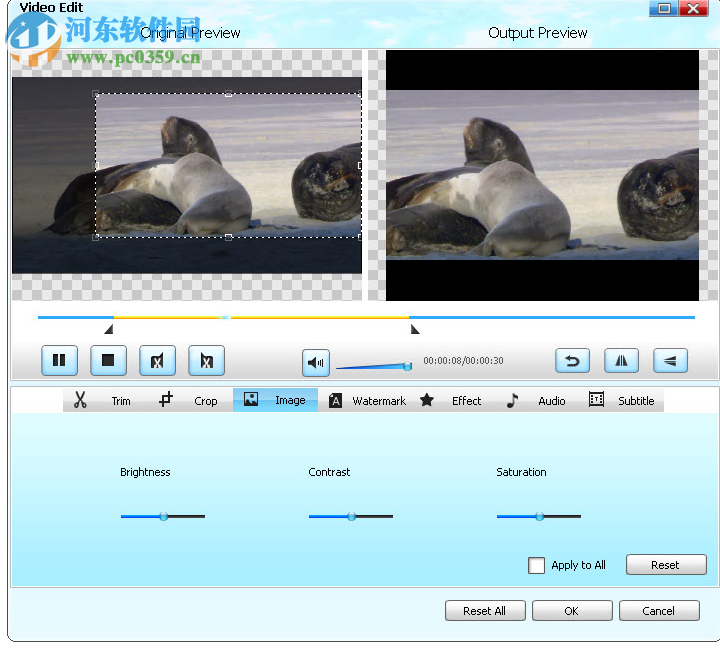Maximize the Video Edit window
This screenshot has height=648, width=720.
click(664, 8)
